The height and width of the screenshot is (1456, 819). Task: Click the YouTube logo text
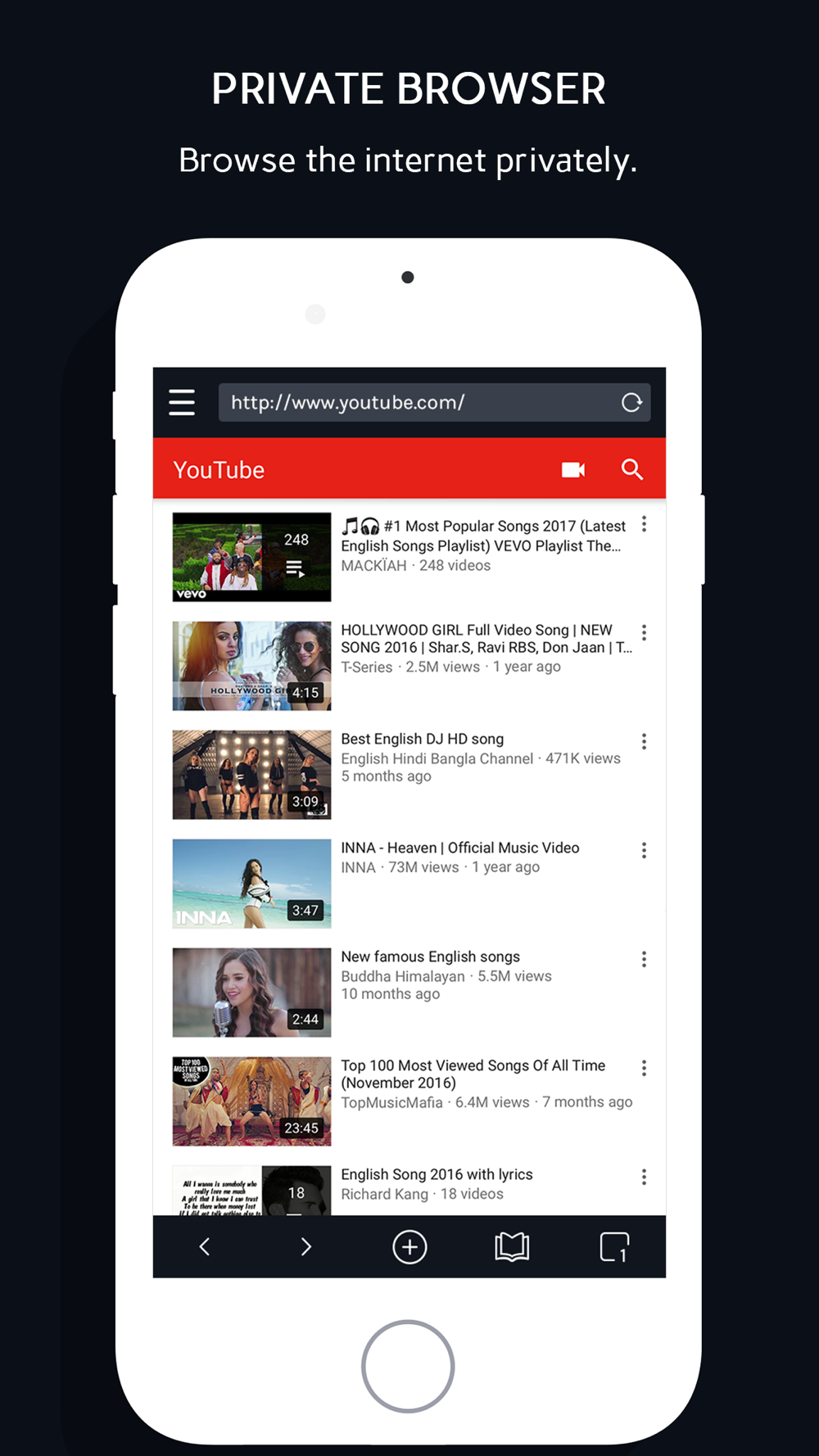pyautogui.click(x=219, y=470)
